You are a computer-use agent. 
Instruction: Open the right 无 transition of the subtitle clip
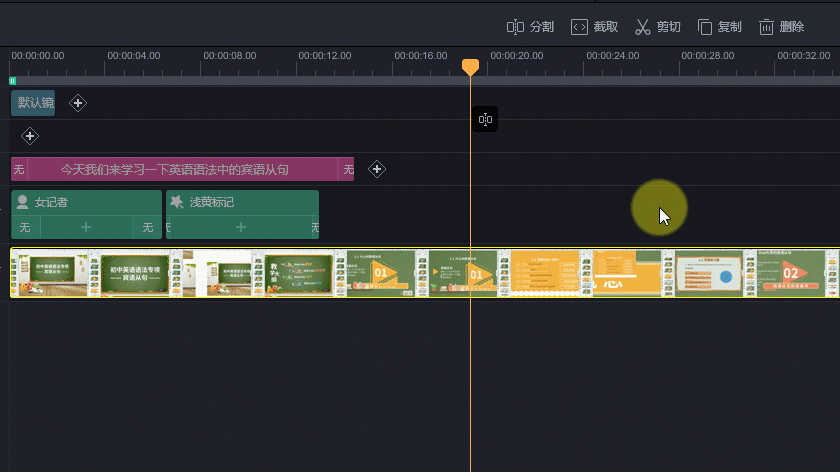tap(346, 169)
